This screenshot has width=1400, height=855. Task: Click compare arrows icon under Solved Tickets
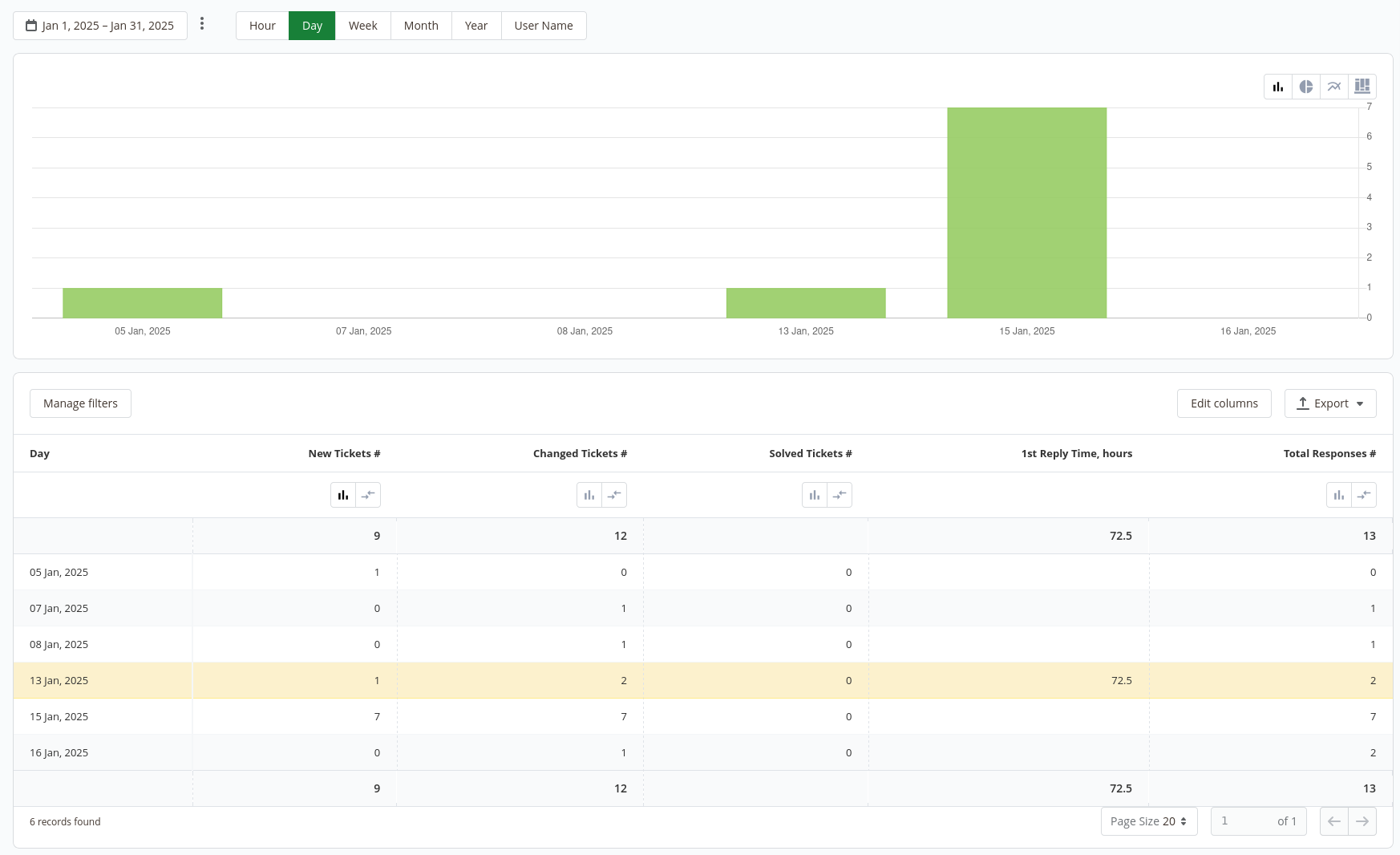click(x=840, y=495)
